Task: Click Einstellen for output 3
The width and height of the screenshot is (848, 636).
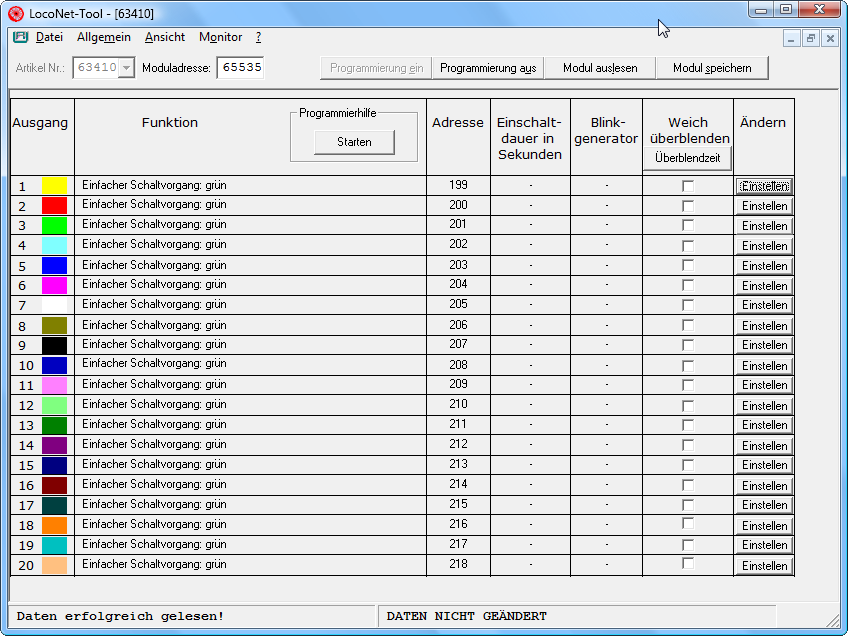Action: click(x=764, y=226)
